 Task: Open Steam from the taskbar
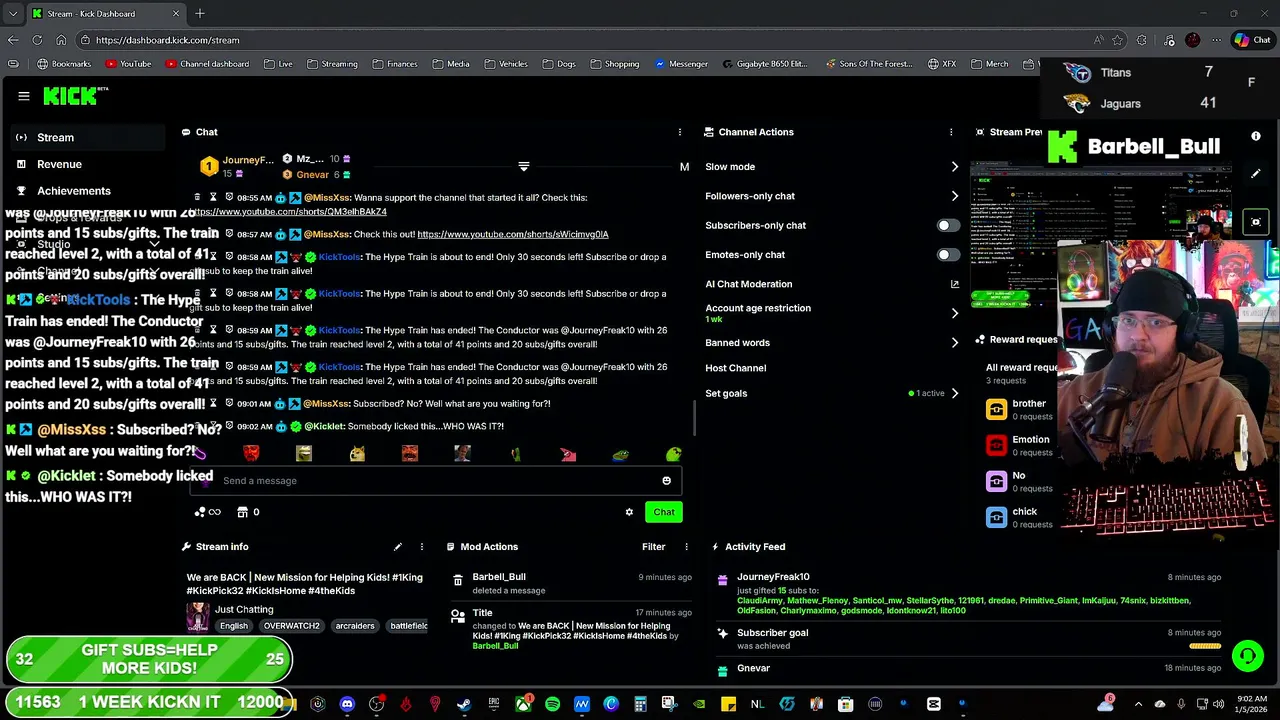(464, 704)
